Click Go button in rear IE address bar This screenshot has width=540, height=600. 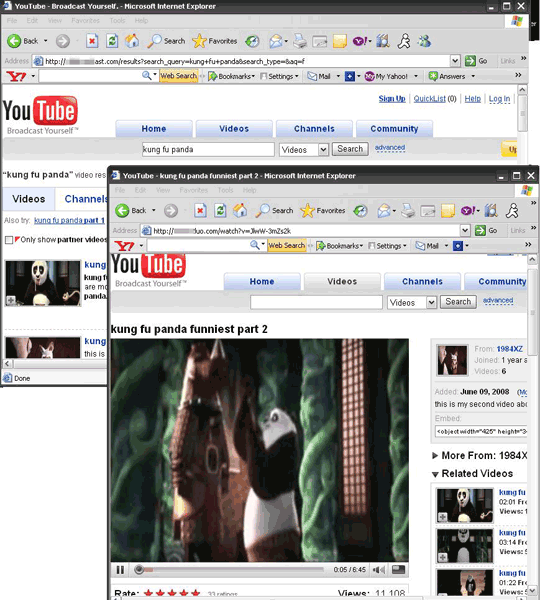pyautogui.click(x=476, y=61)
